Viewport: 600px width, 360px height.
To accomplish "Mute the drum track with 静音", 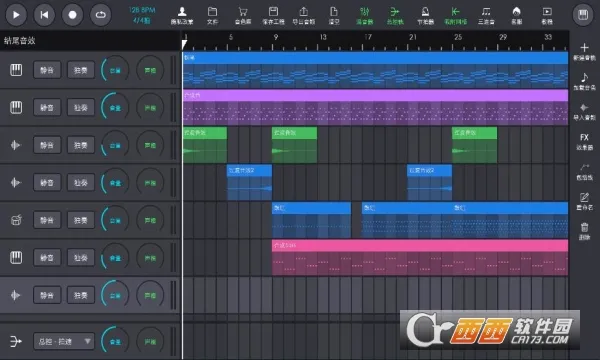I will click(x=47, y=220).
